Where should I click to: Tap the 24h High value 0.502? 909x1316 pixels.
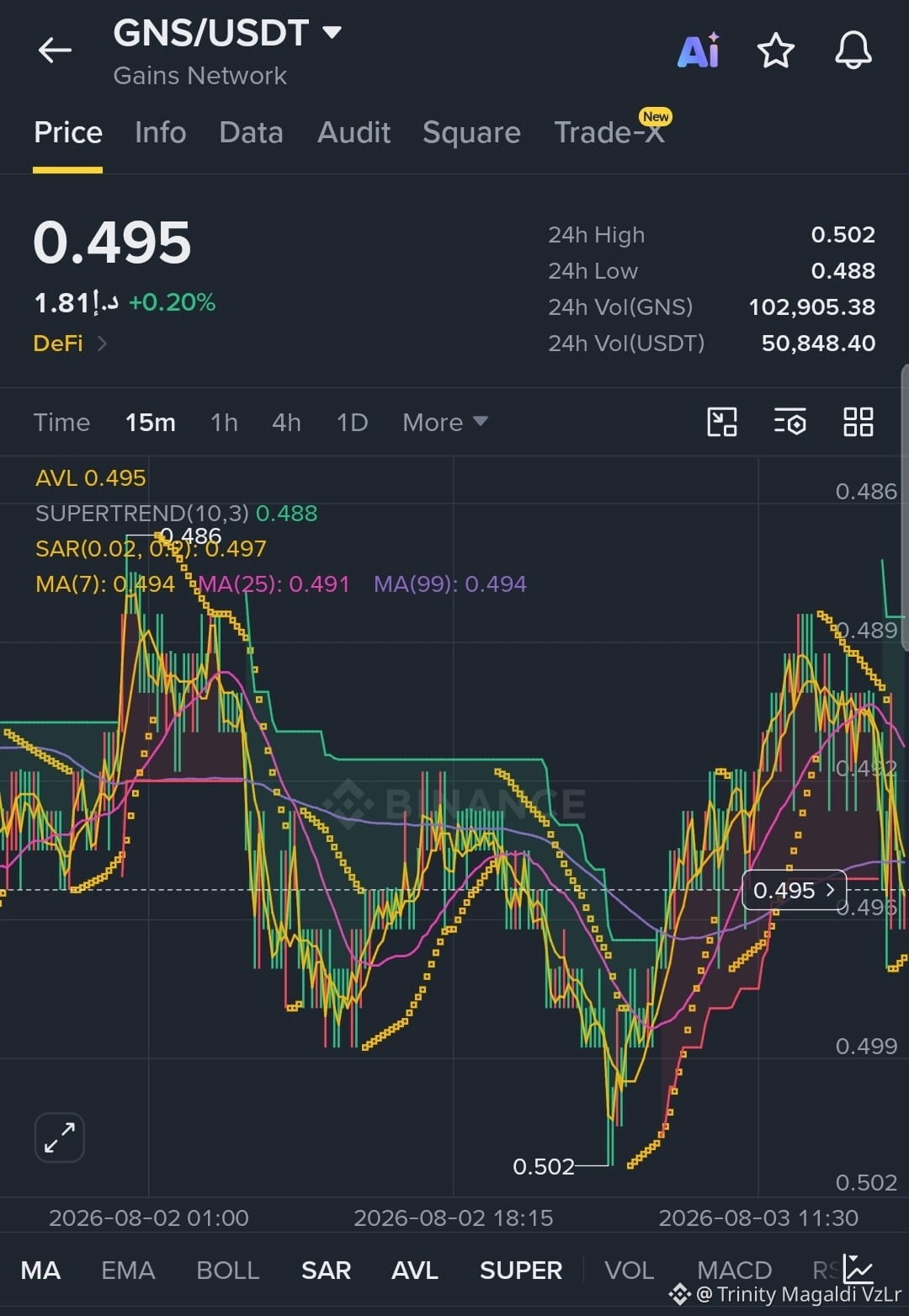coord(843,234)
